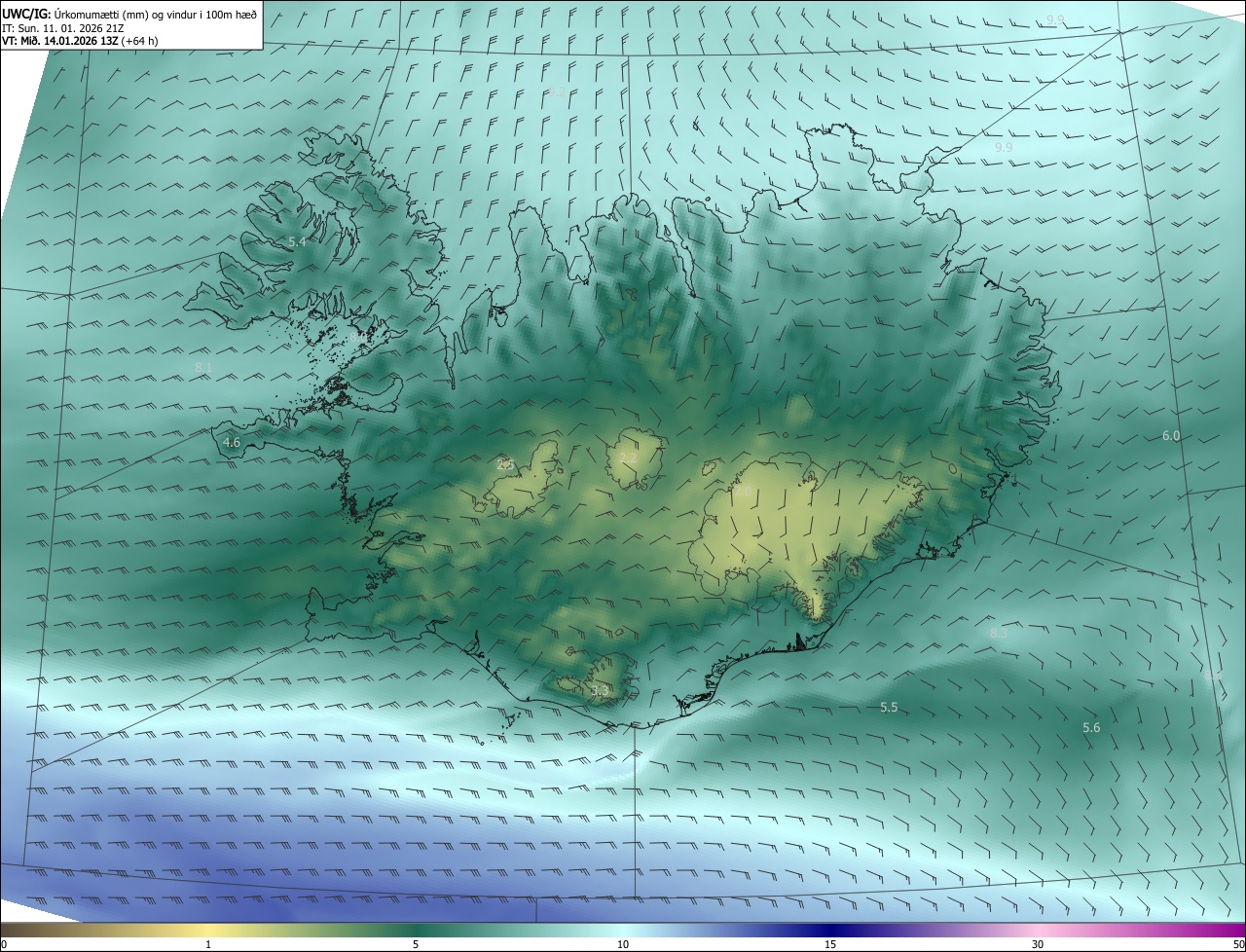Click the colour scale tick label 50

1238,944
